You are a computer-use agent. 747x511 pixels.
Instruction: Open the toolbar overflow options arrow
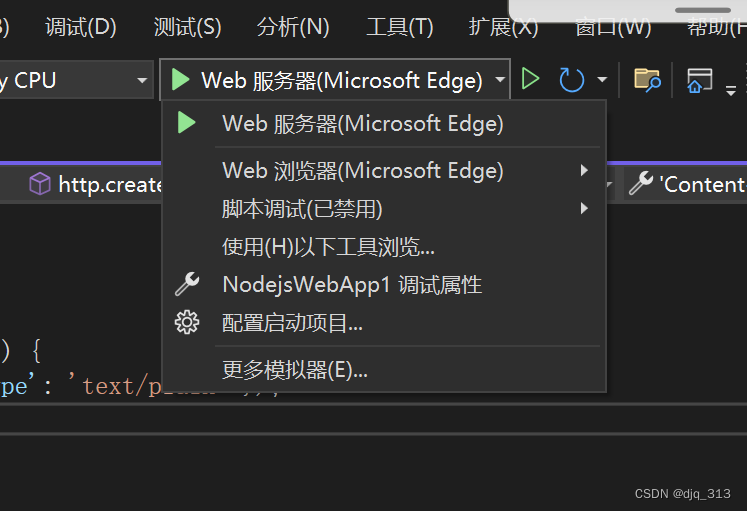pos(730,90)
